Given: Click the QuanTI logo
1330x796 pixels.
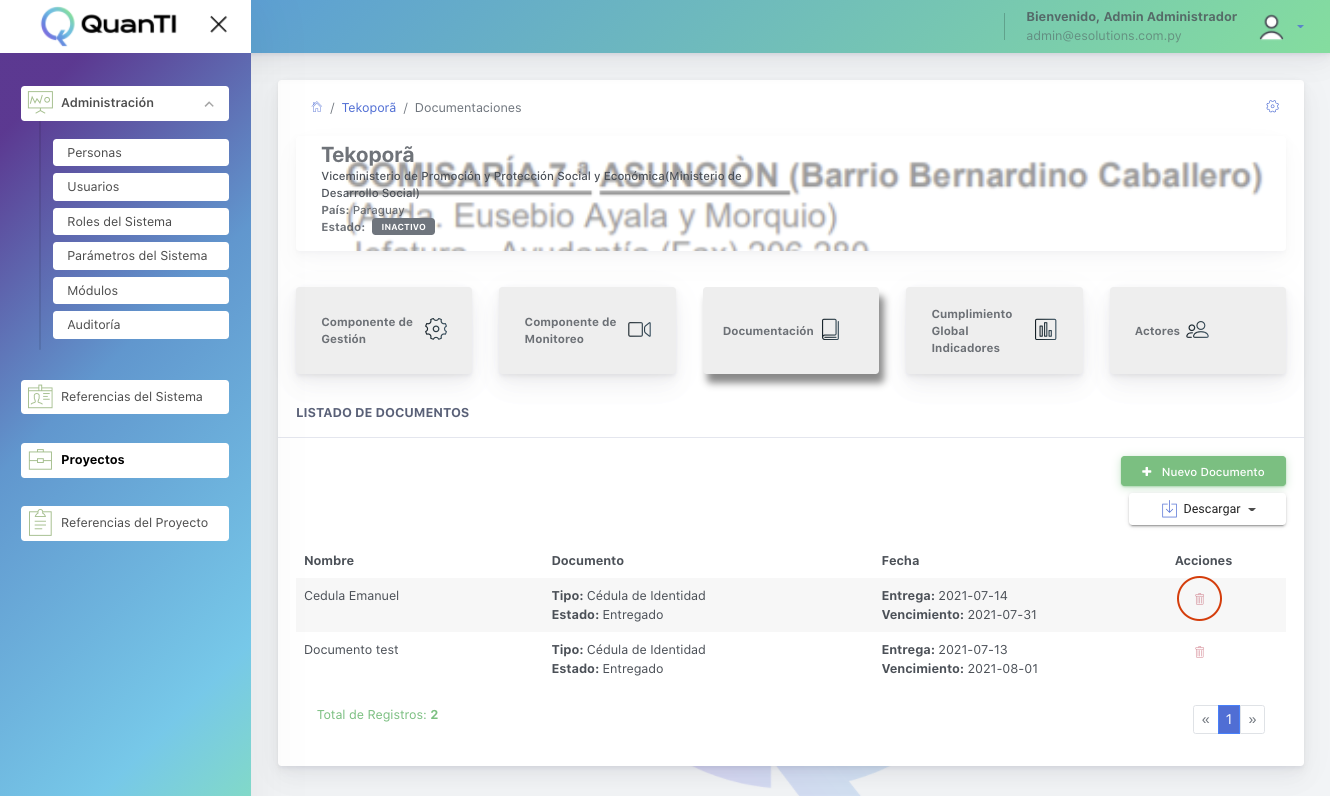Looking at the screenshot, I should tap(109, 25).
